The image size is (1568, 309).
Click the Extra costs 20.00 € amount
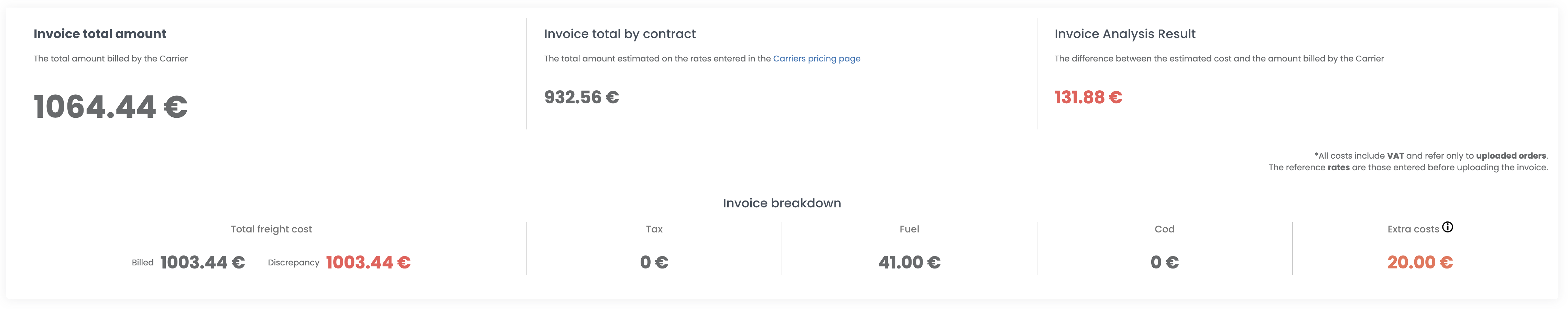click(x=1420, y=262)
